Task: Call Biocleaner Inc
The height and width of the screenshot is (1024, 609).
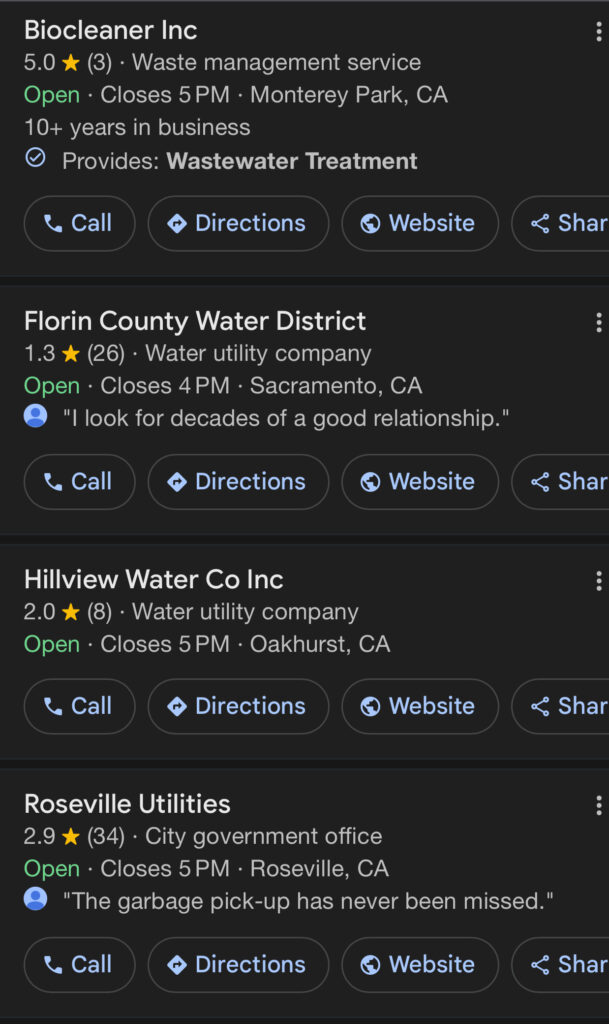Action: [79, 223]
